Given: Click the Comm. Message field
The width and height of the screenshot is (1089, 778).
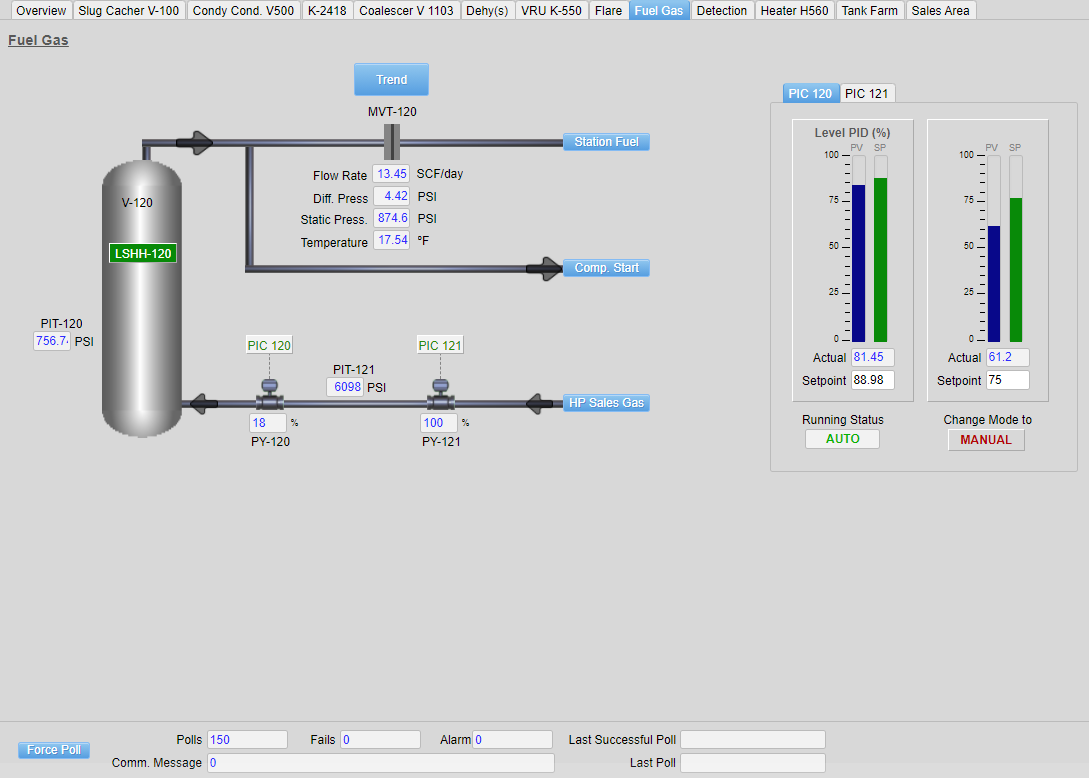Looking at the screenshot, I should click(381, 763).
